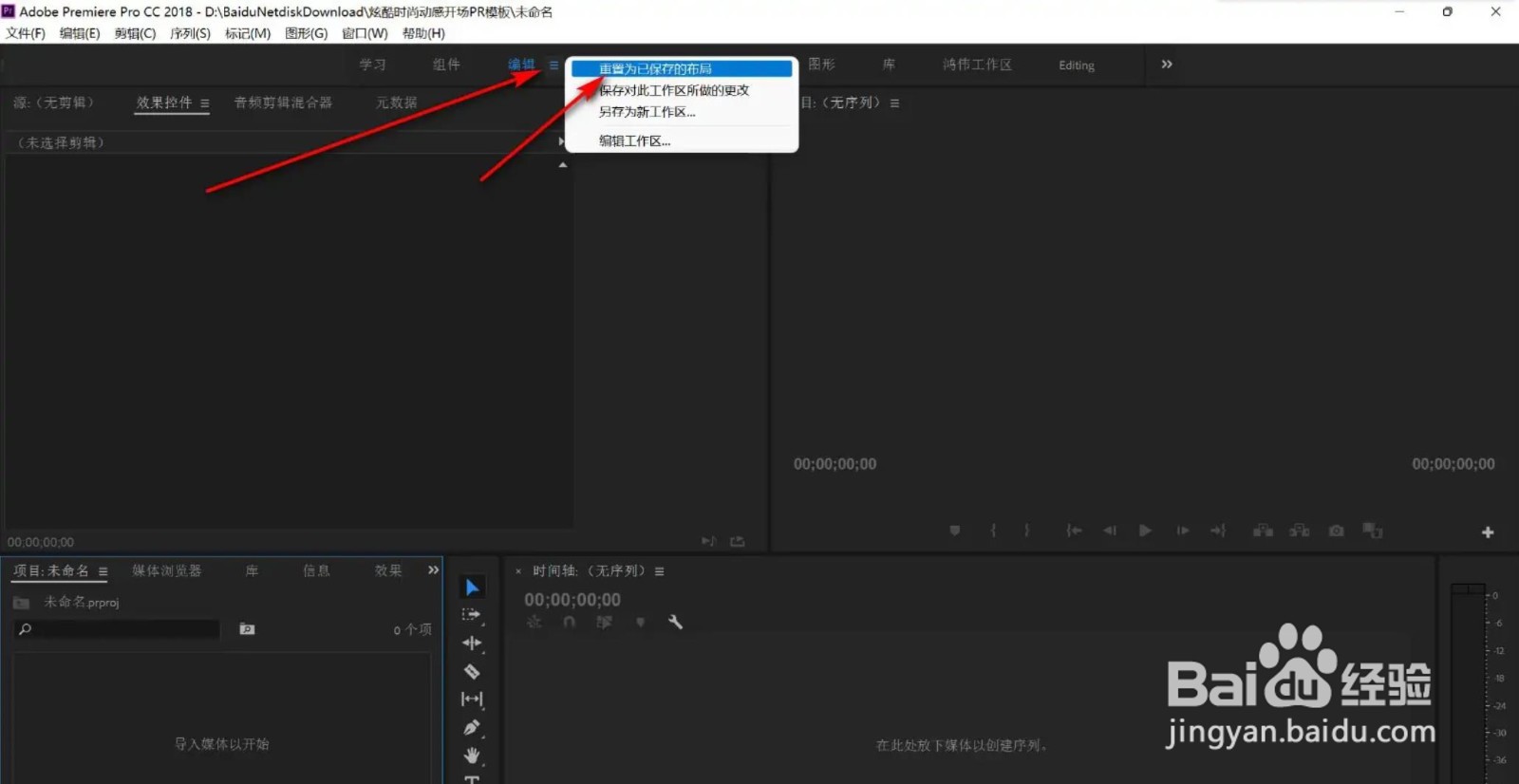Step back one frame
Viewport: 1519px width, 784px height.
1110,531
